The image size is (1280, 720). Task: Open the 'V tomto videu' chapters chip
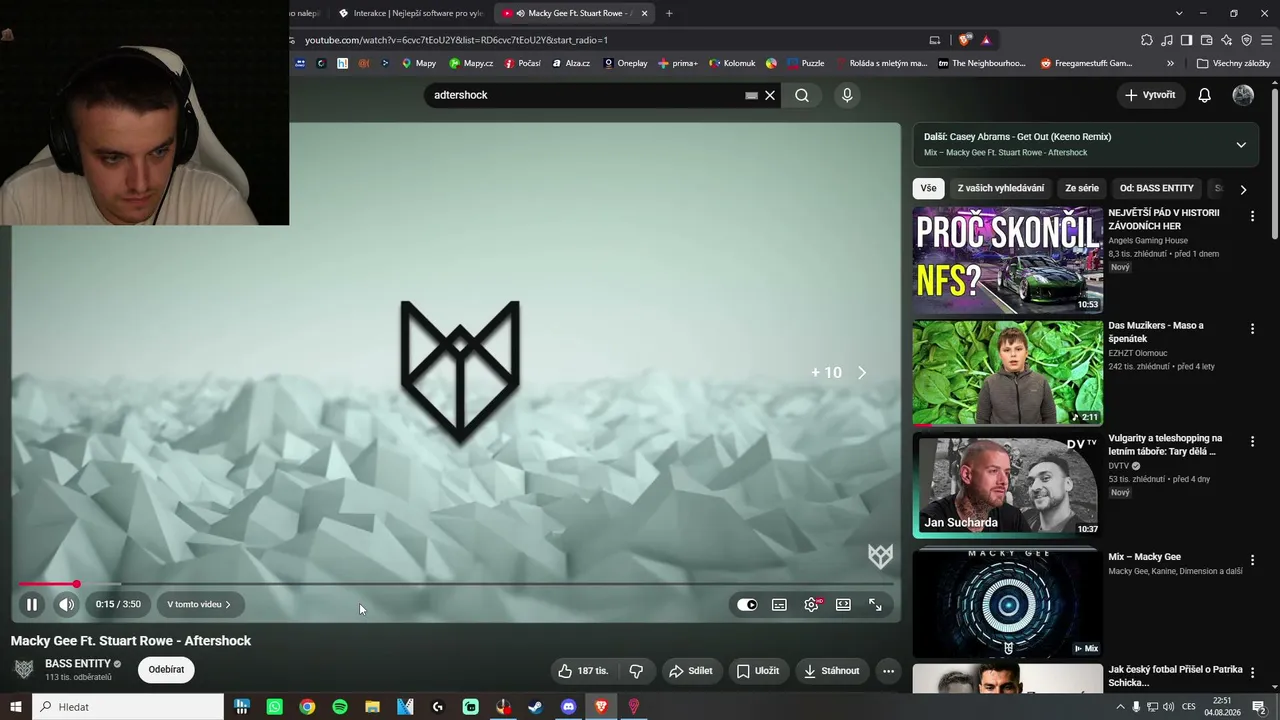(199, 604)
